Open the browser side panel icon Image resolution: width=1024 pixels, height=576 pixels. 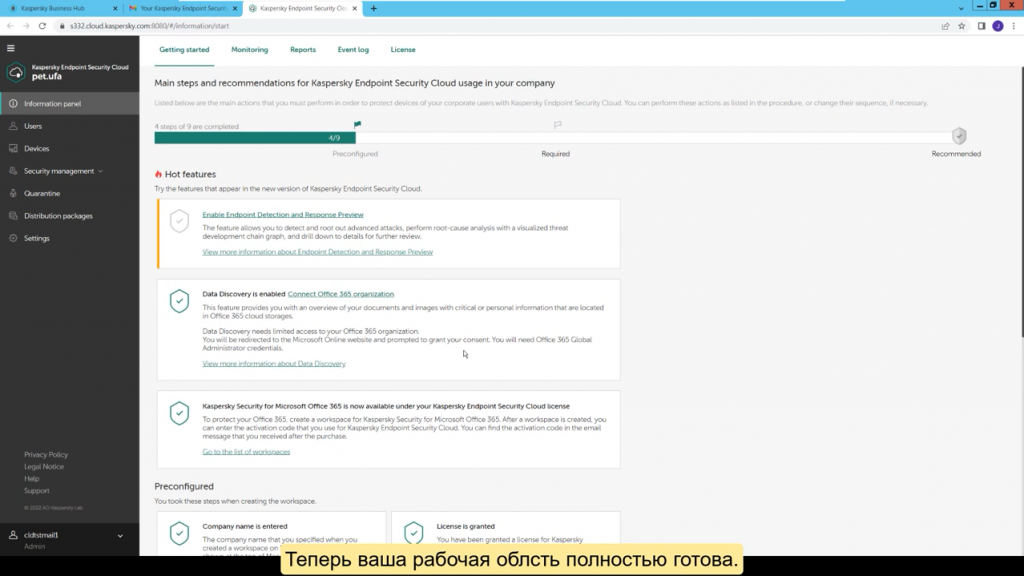click(981, 26)
